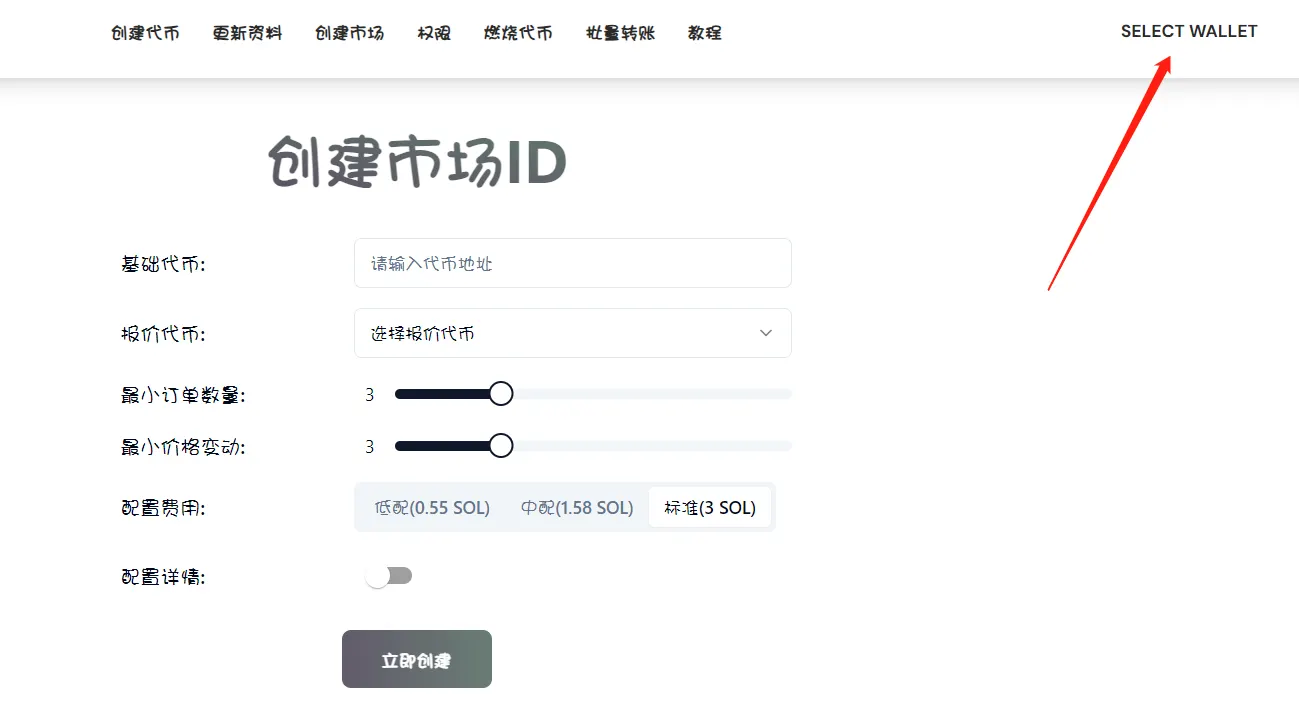
Task: Click the 最小价格变动: label
Action: (x=183, y=447)
